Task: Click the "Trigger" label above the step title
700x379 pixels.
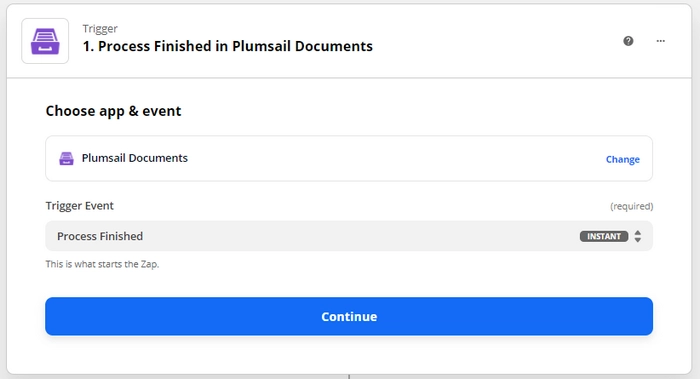Action: (100, 29)
